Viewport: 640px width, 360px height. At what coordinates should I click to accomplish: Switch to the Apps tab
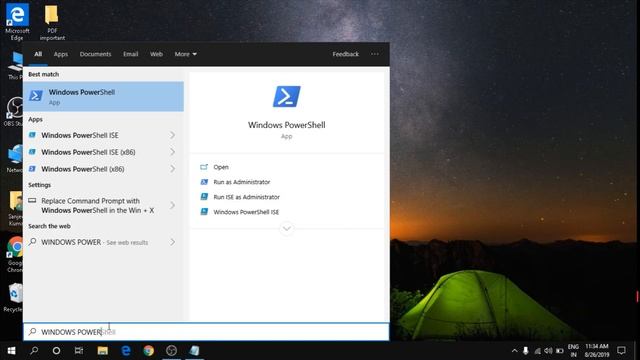point(61,54)
